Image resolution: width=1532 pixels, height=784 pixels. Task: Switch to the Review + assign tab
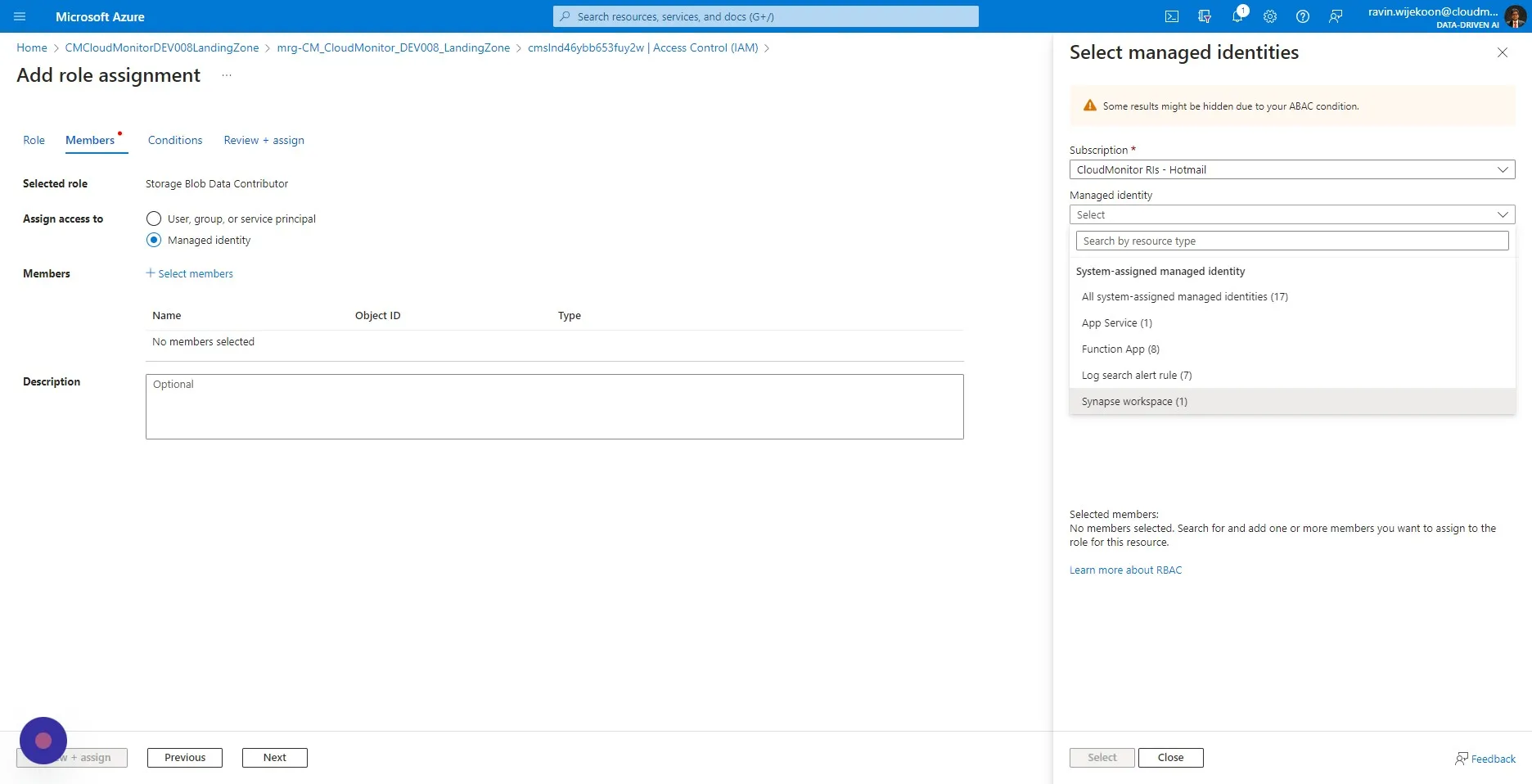pyautogui.click(x=264, y=140)
